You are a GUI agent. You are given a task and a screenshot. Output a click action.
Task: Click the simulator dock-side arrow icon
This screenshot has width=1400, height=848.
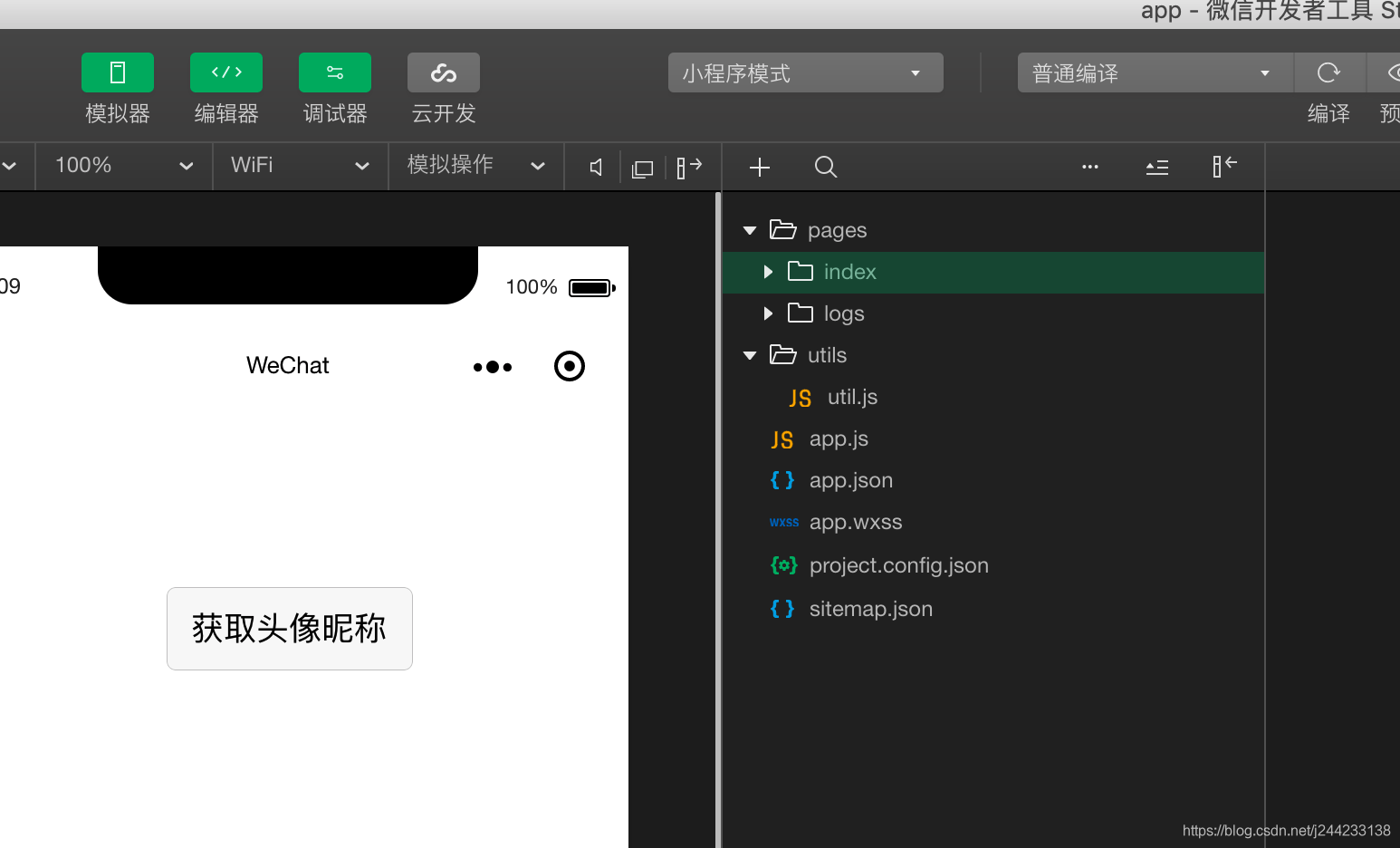tap(690, 167)
